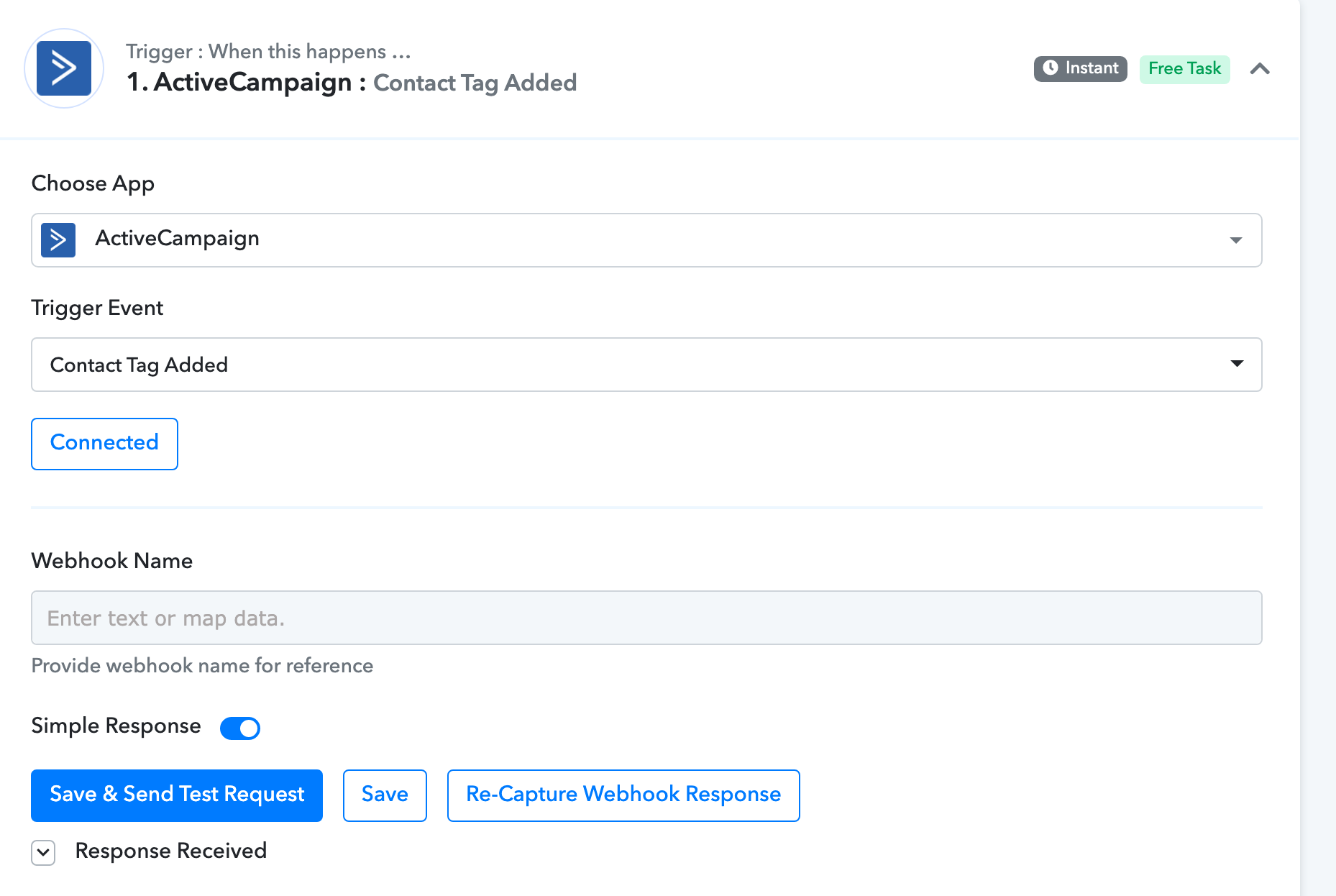Viewport: 1336px width, 896px height.
Task: Click Re-Capture Webhook Response button
Action: [x=623, y=795]
